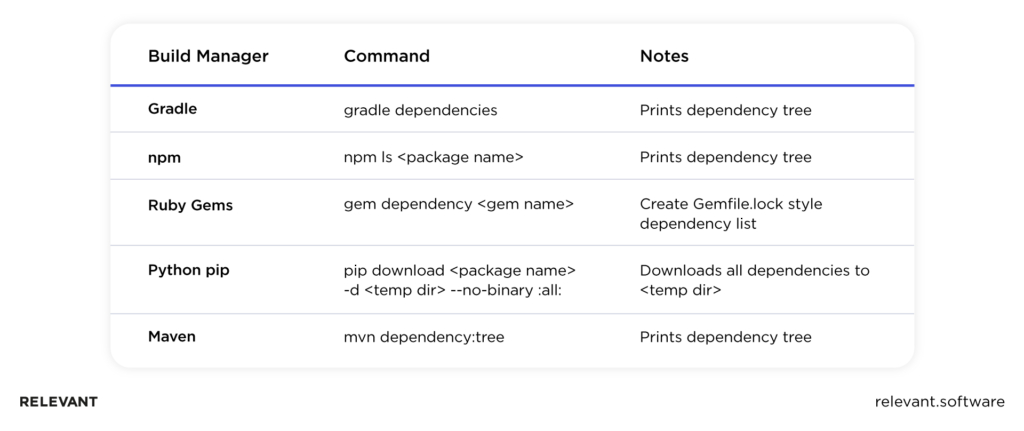Click 'Prints dependency tree' in Maven row

726,338
